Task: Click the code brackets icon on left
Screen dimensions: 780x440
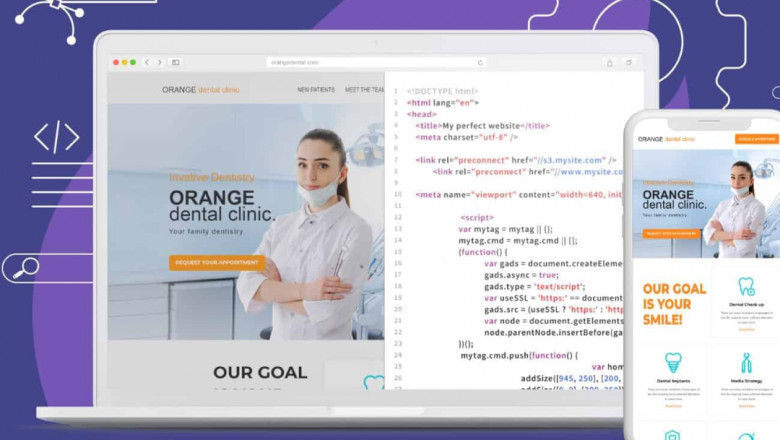Action: coord(56,137)
